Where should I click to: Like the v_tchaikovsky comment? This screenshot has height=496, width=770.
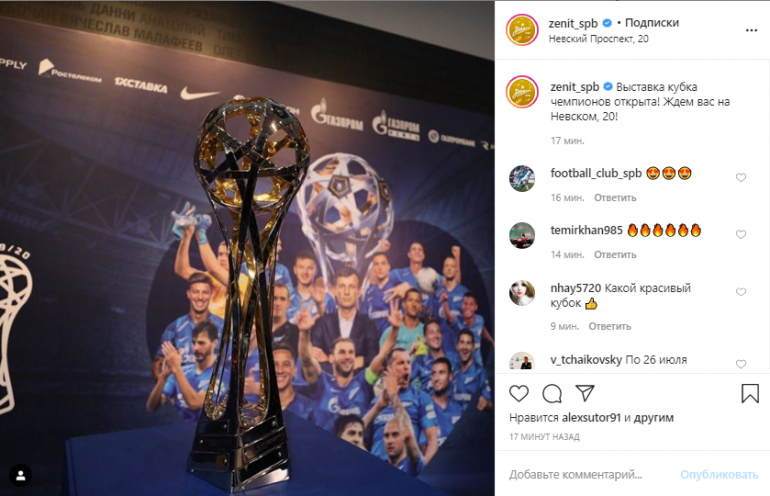coord(741,364)
